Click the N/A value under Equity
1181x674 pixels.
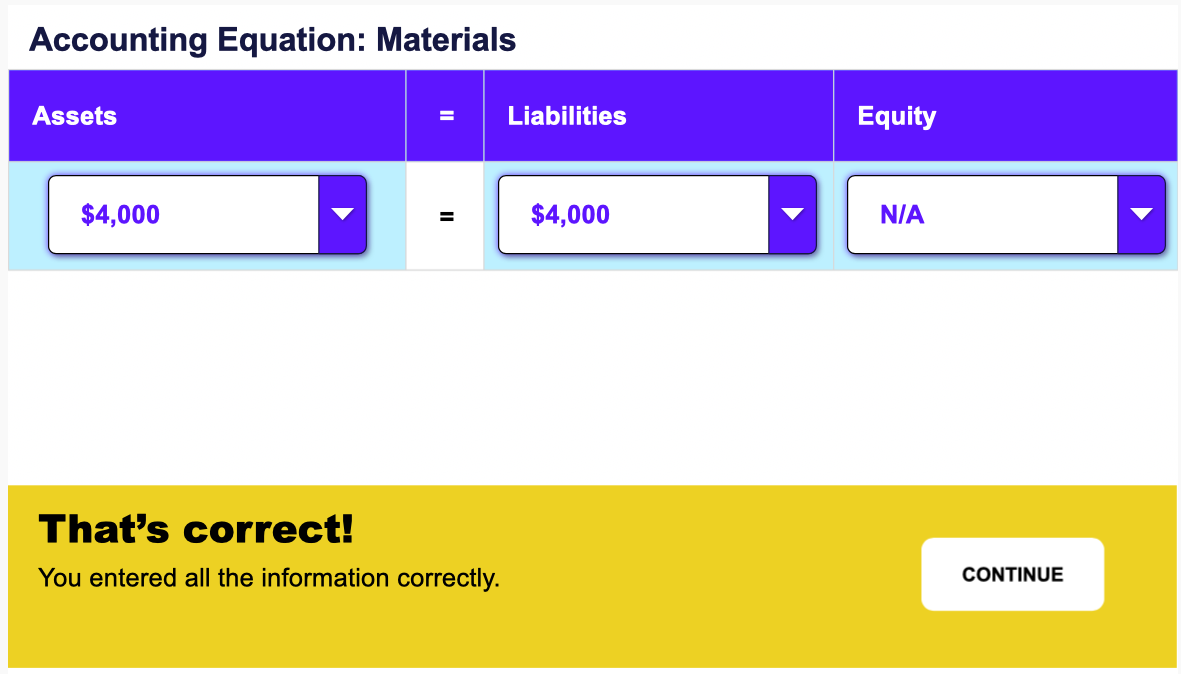click(902, 214)
